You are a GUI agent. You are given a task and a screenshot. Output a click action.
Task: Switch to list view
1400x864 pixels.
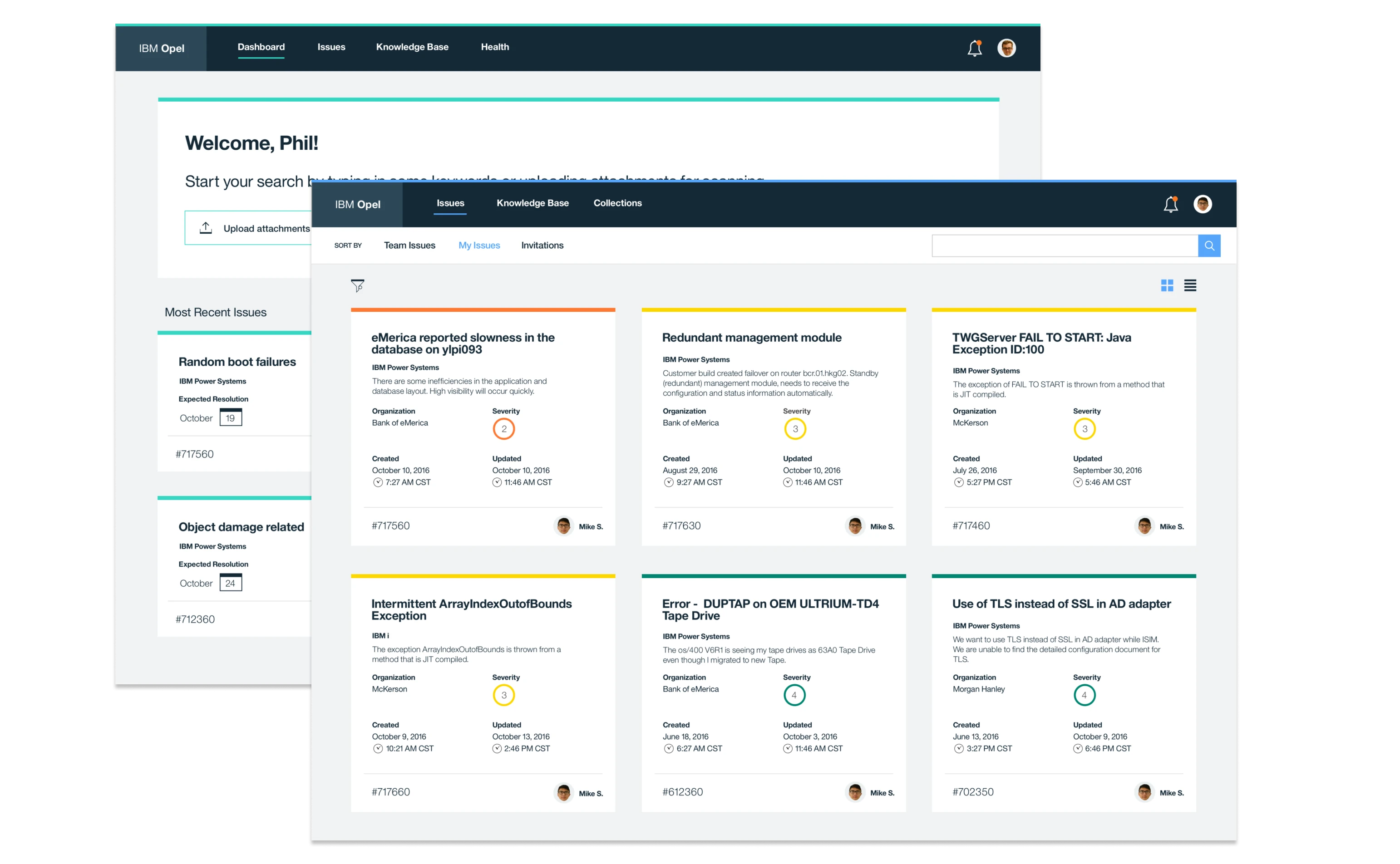1190,285
